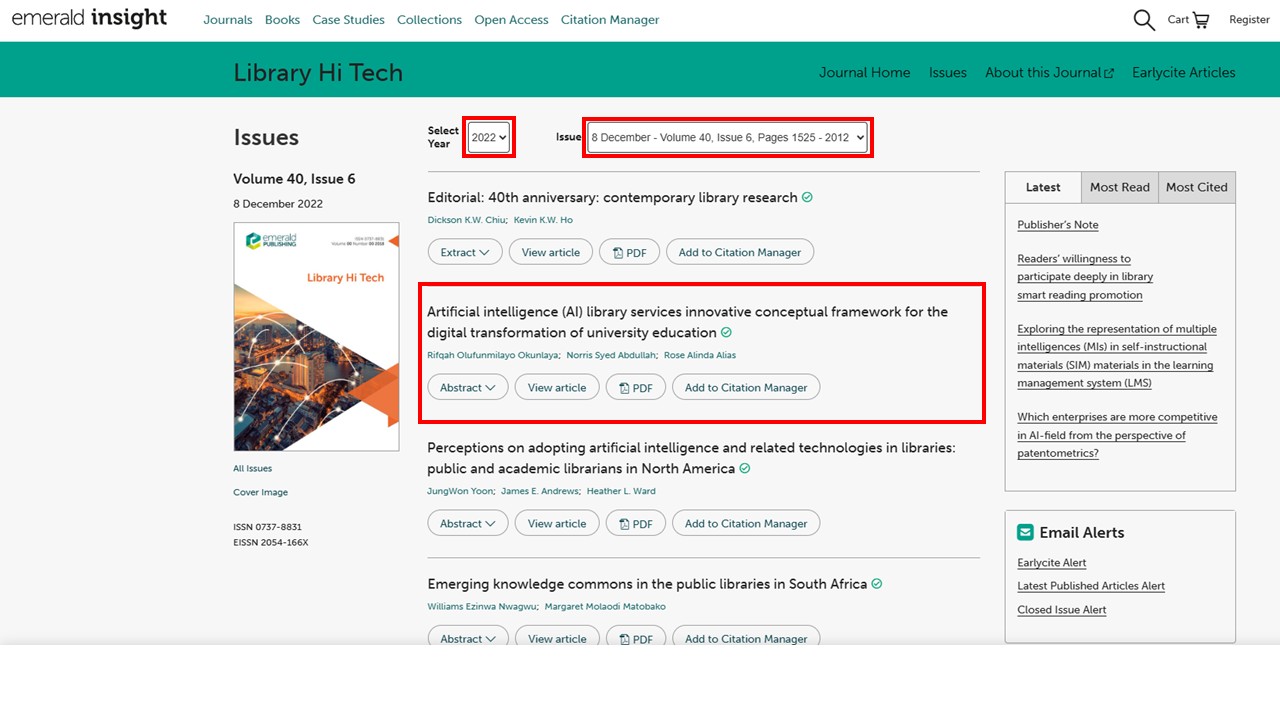
Task: Open Open Access in the top menu
Action: (x=511, y=20)
